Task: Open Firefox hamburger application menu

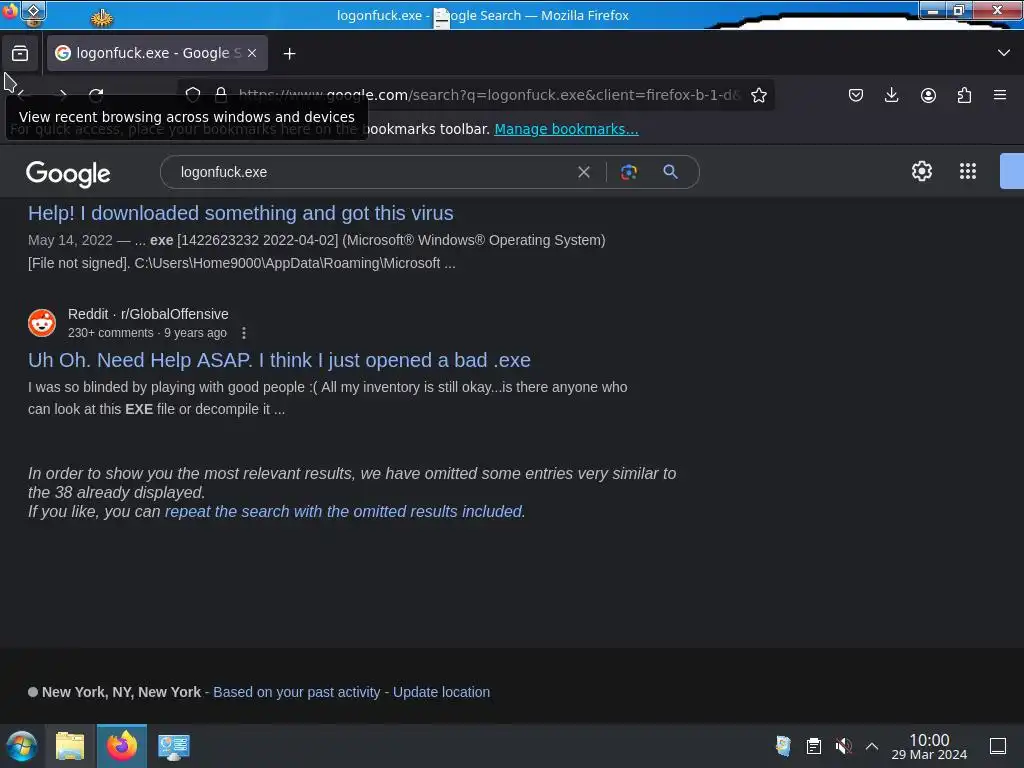Action: pyautogui.click(x=1000, y=95)
